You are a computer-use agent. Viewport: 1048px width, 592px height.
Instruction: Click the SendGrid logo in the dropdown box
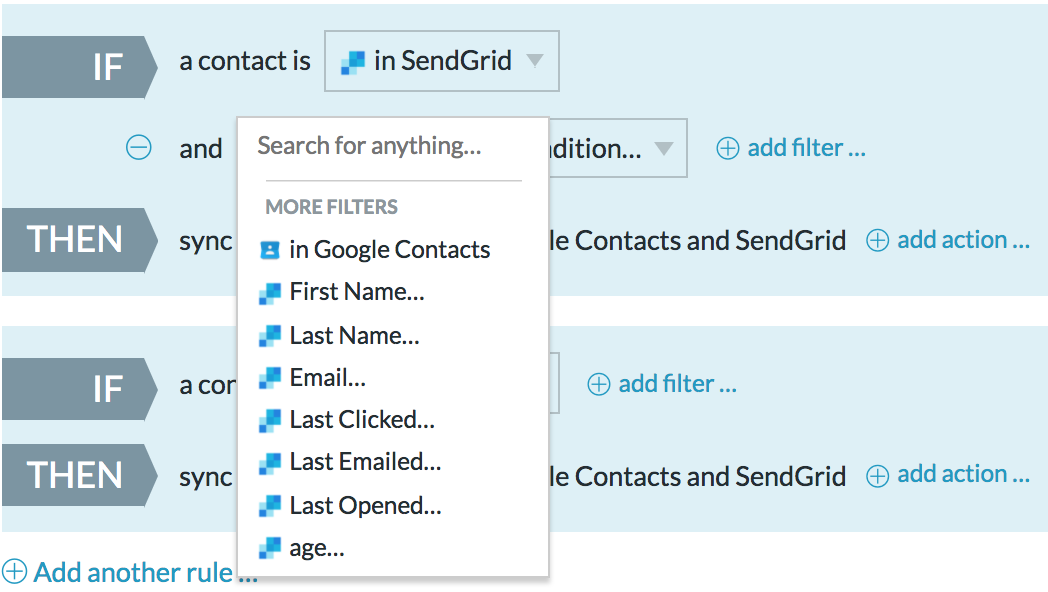coord(352,63)
